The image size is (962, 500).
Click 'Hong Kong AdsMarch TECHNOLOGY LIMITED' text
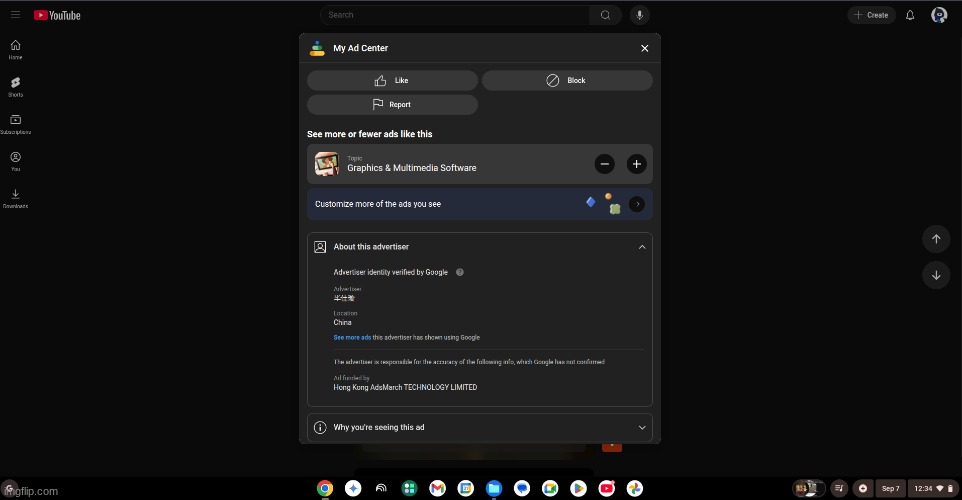point(405,387)
